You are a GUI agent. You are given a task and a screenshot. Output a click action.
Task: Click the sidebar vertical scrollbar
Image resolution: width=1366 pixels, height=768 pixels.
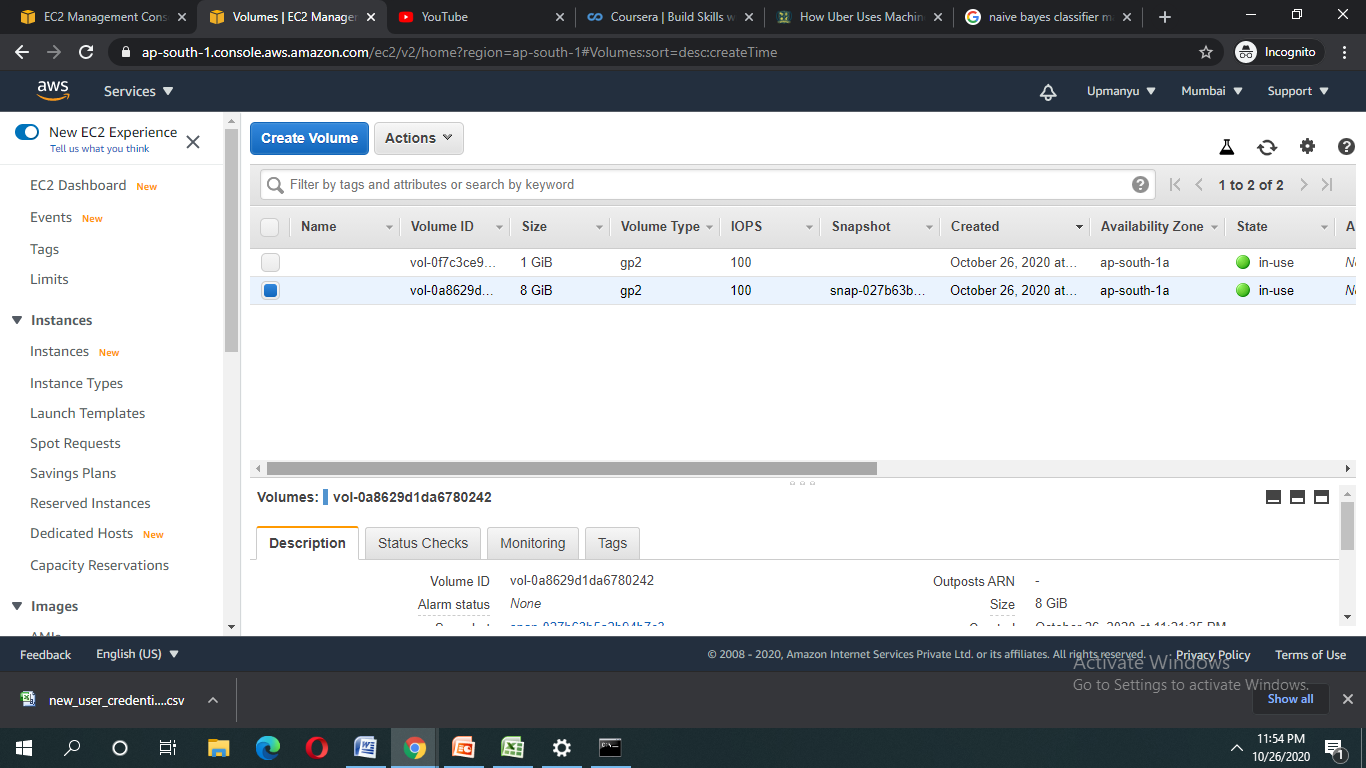pos(232,238)
